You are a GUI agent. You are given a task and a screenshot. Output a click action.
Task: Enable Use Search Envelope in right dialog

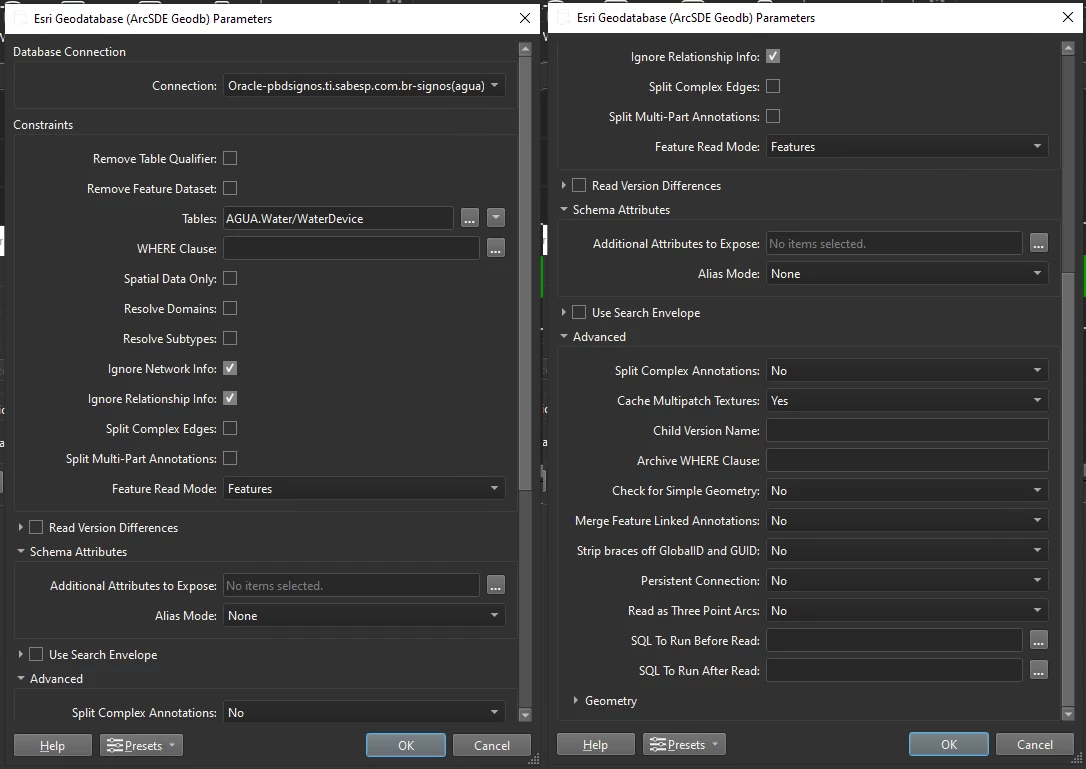pyautogui.click(x=579, y=312)
